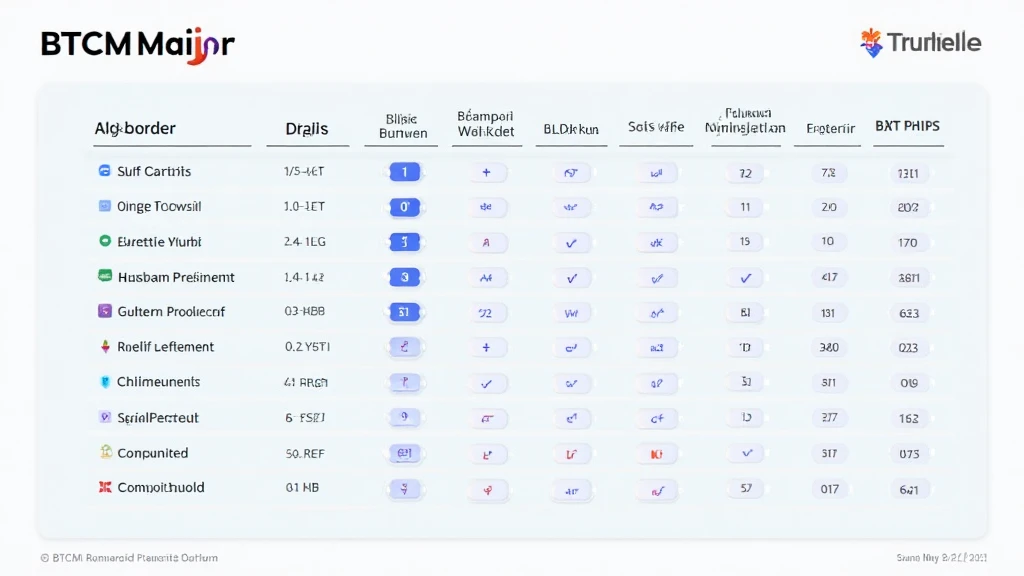The height and width of the screenshot is (576, 1024).
Task: Open the Trurlielle brand name link
Action: (x=934, y=43)
